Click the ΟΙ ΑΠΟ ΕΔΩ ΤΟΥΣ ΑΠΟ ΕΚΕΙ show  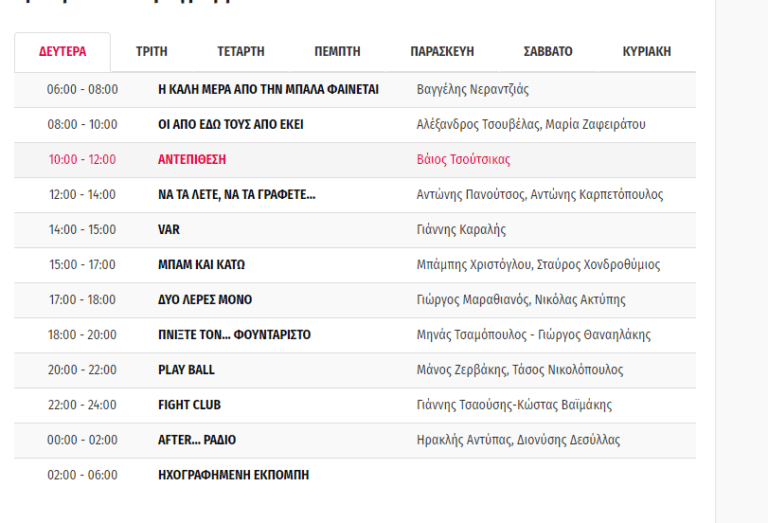[230, 125]
